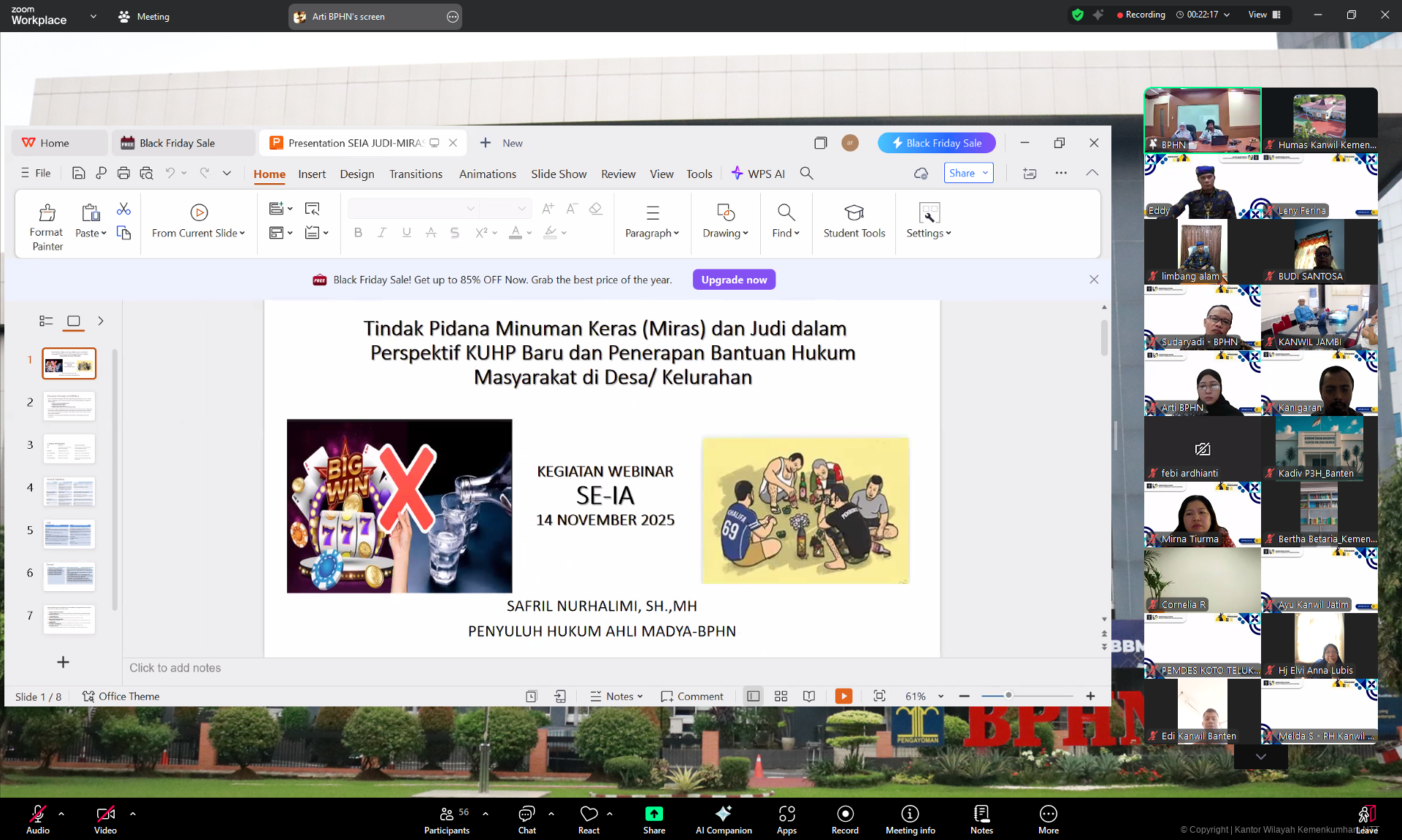Click the Format Painter icon
This screenshot has width=1402, height=840.
point(47,213)
